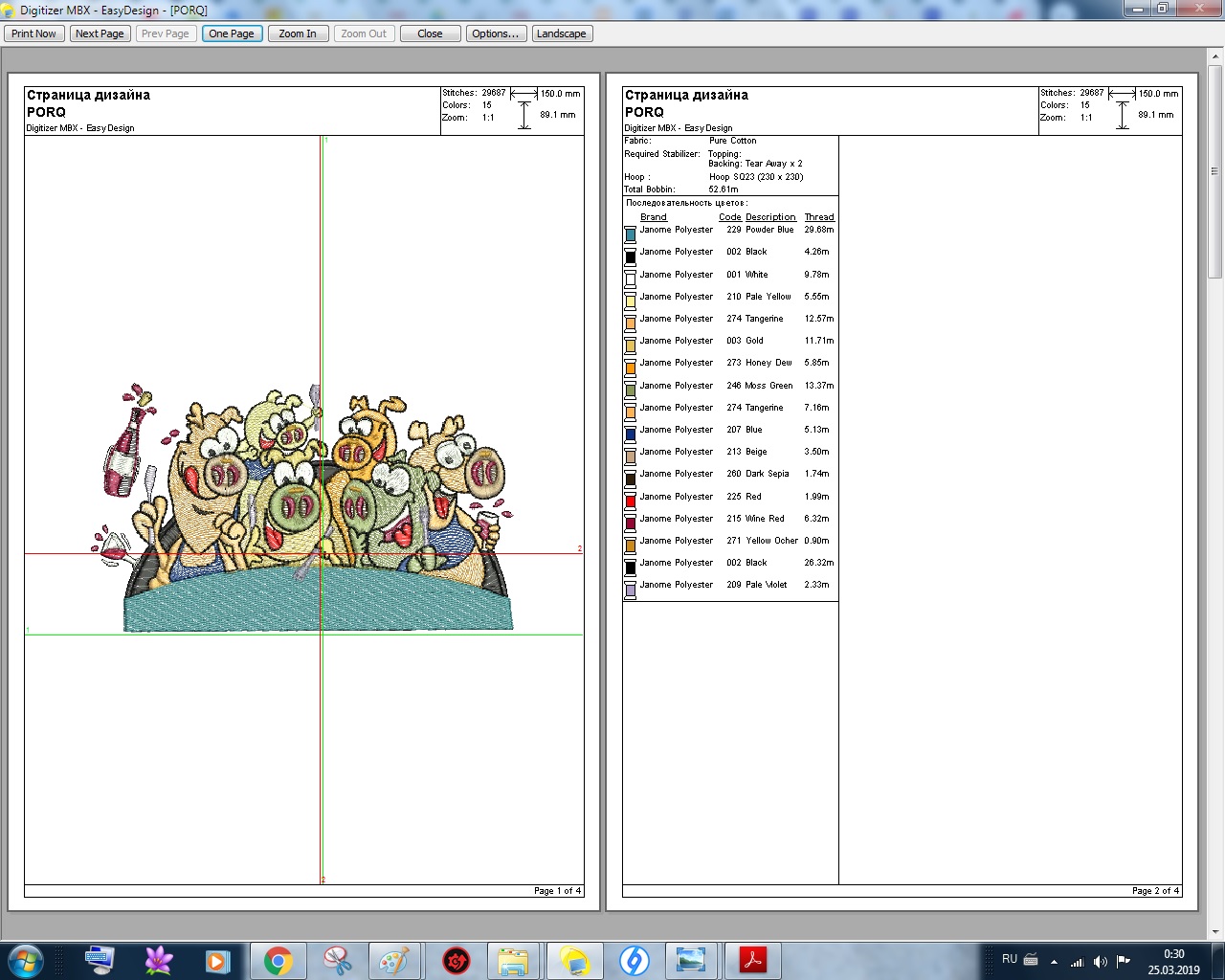Click the 'Page 2 of 4' footer text

click(1155, 891)
